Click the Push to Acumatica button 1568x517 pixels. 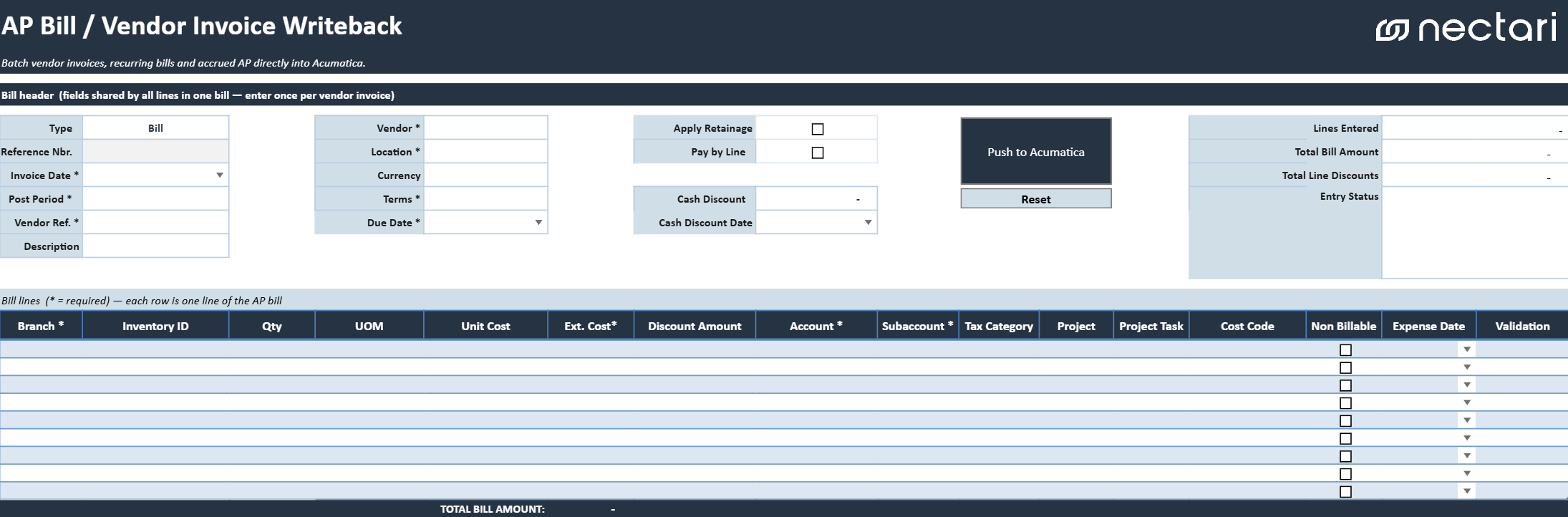point(1036,151)
